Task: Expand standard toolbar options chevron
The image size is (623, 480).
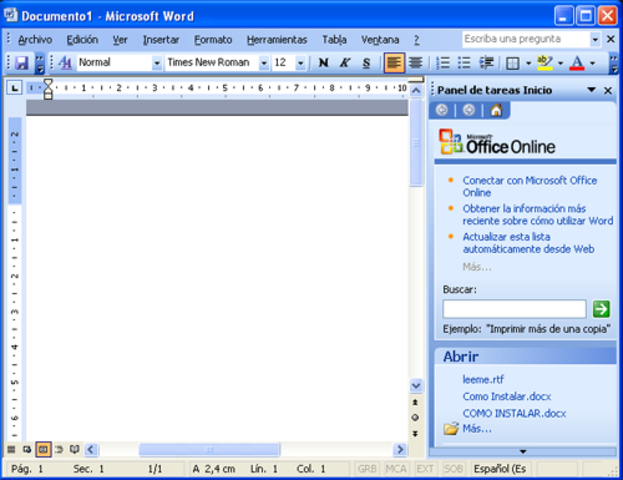Action: [x=40, y=64]
